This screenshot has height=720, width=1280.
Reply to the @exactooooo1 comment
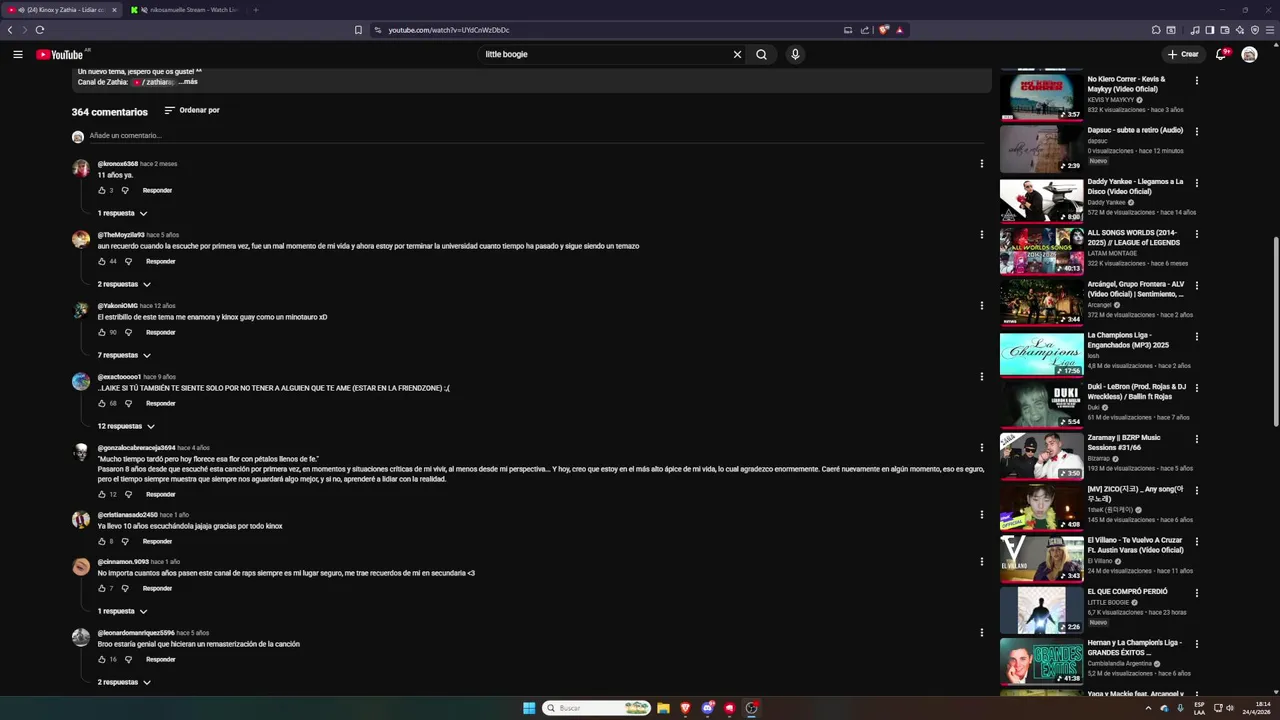click(x=160, y=403)
